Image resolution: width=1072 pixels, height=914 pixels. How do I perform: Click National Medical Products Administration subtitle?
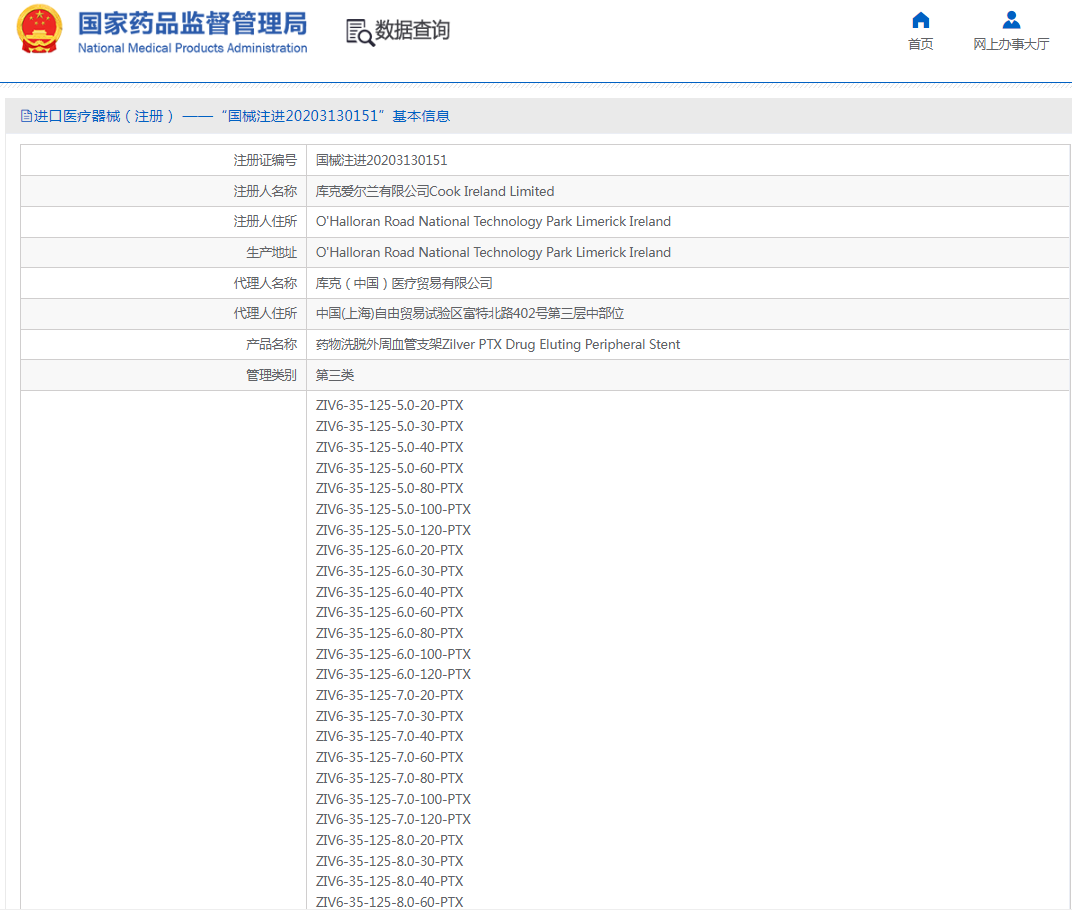tap(192, 48)
